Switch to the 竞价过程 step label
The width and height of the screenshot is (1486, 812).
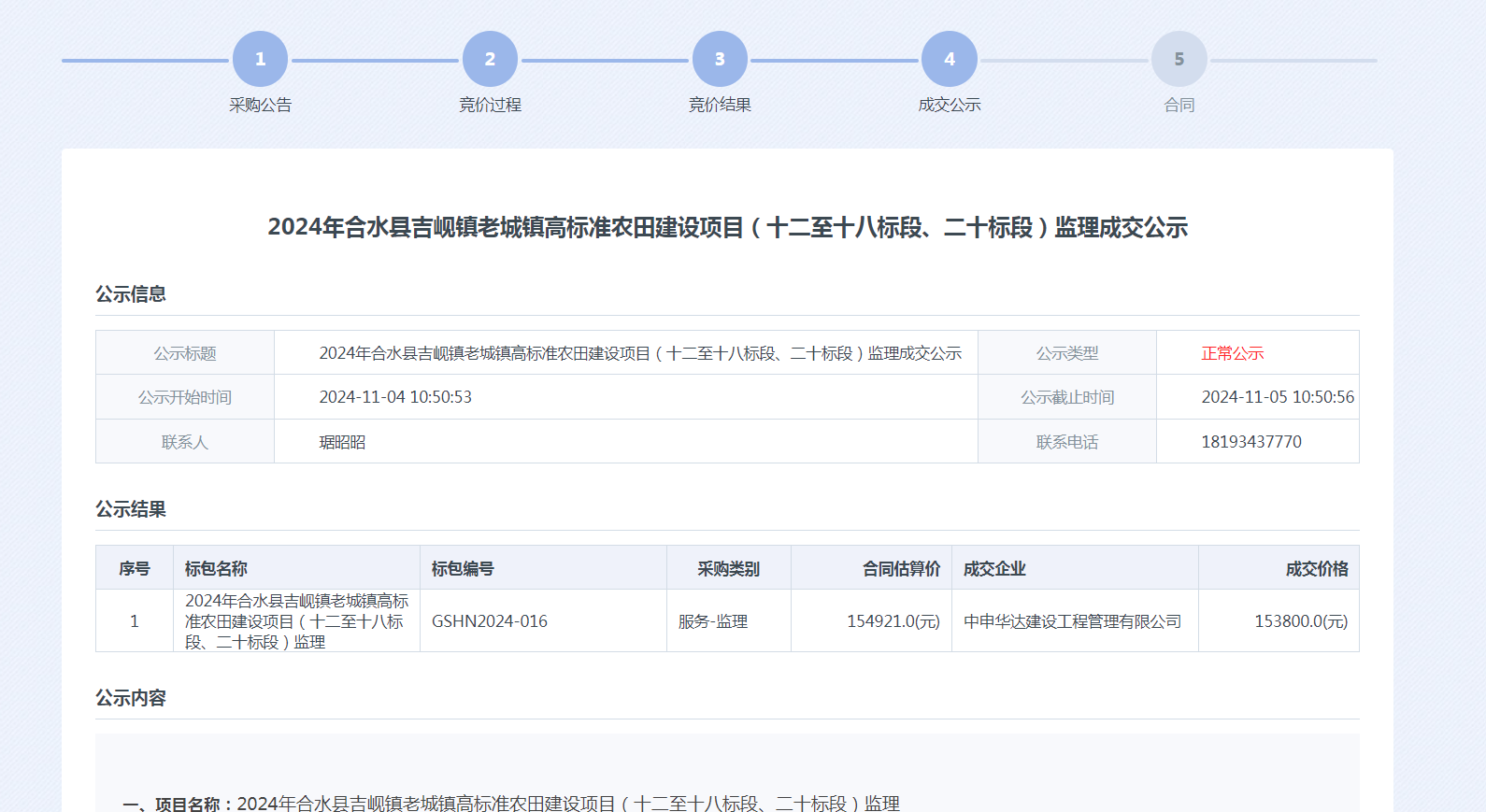coord(490,105)
